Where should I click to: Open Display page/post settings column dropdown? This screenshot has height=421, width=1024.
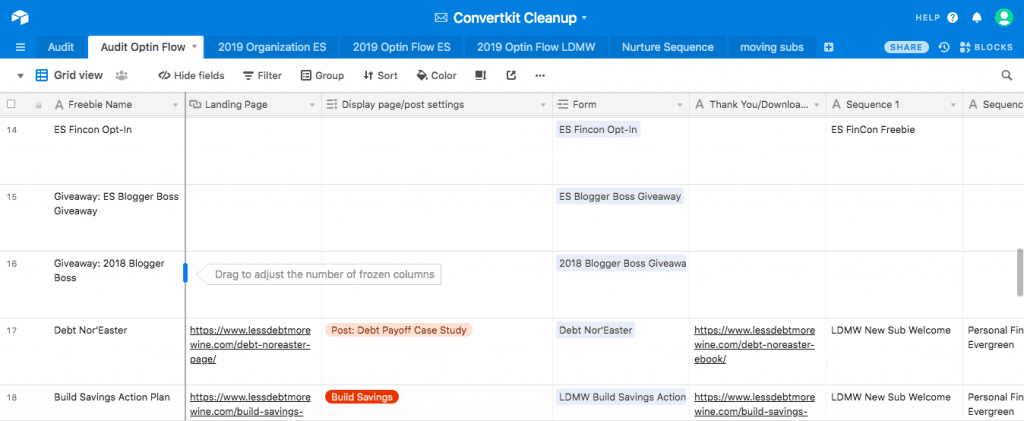543,104
